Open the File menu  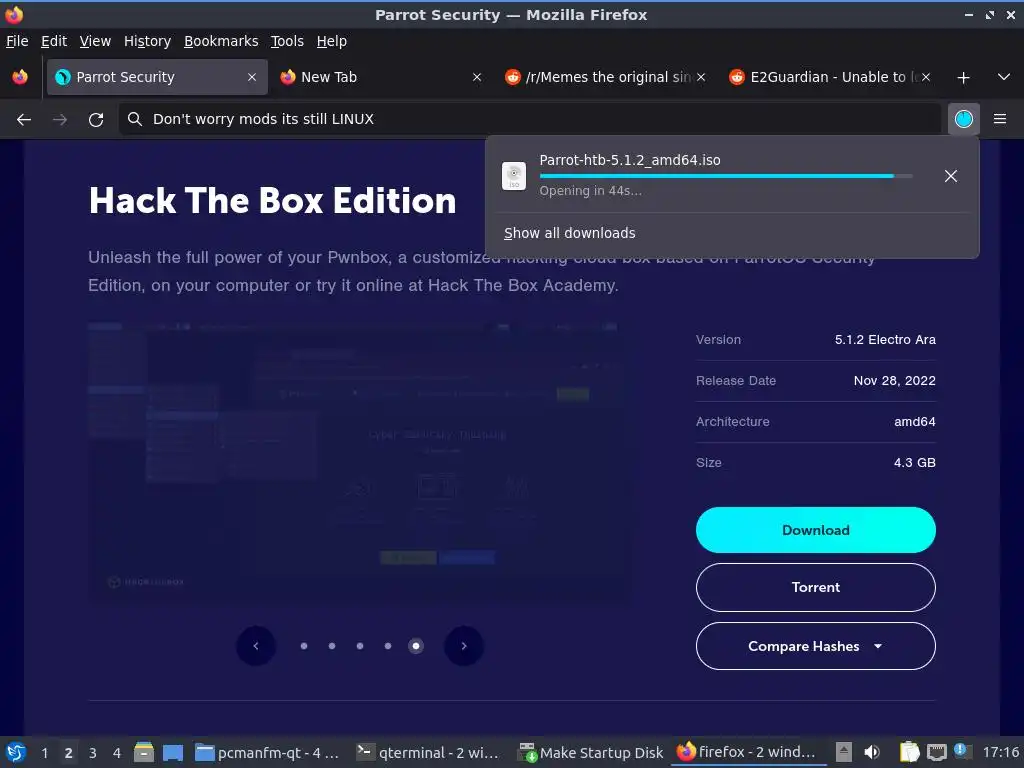point(17,41)
